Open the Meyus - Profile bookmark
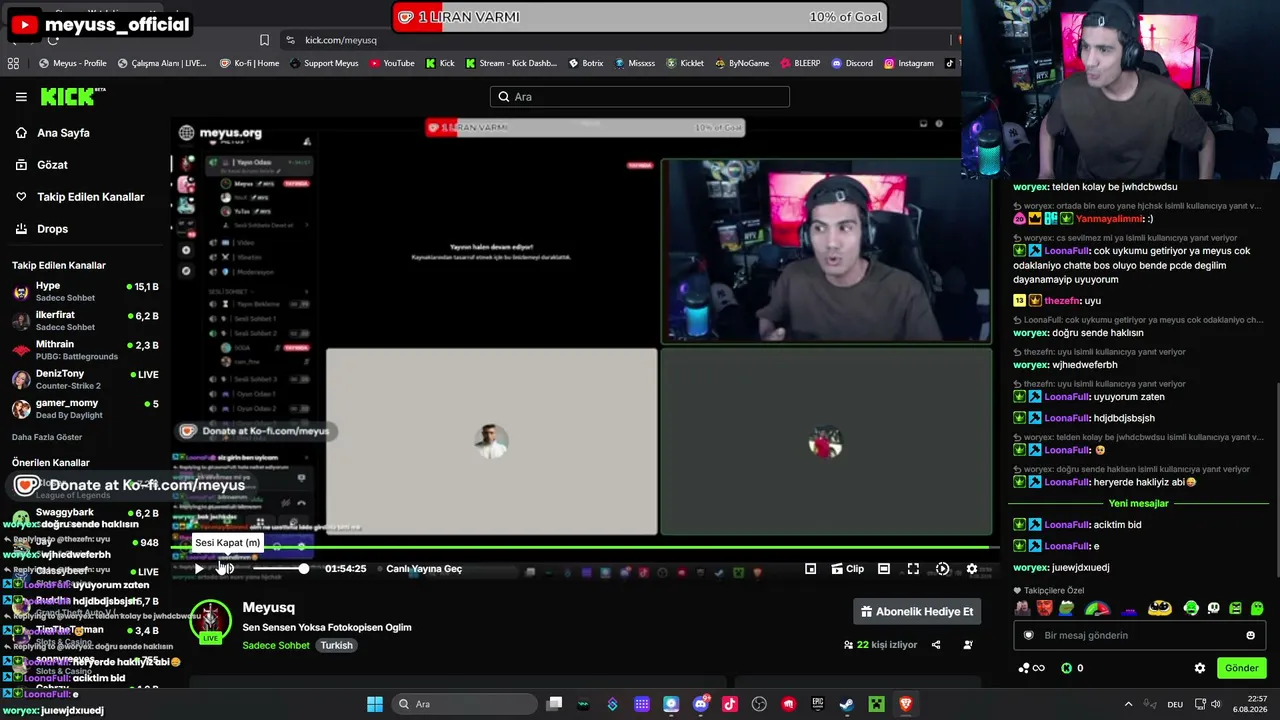 73,63
